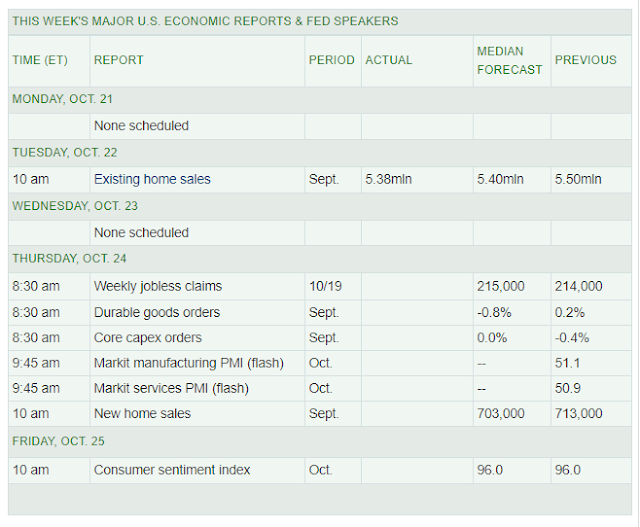Click the FRIDAY, OCT. 25 day row
The height and width of the screenshot is (527, 640).
(x=320, y=442)
